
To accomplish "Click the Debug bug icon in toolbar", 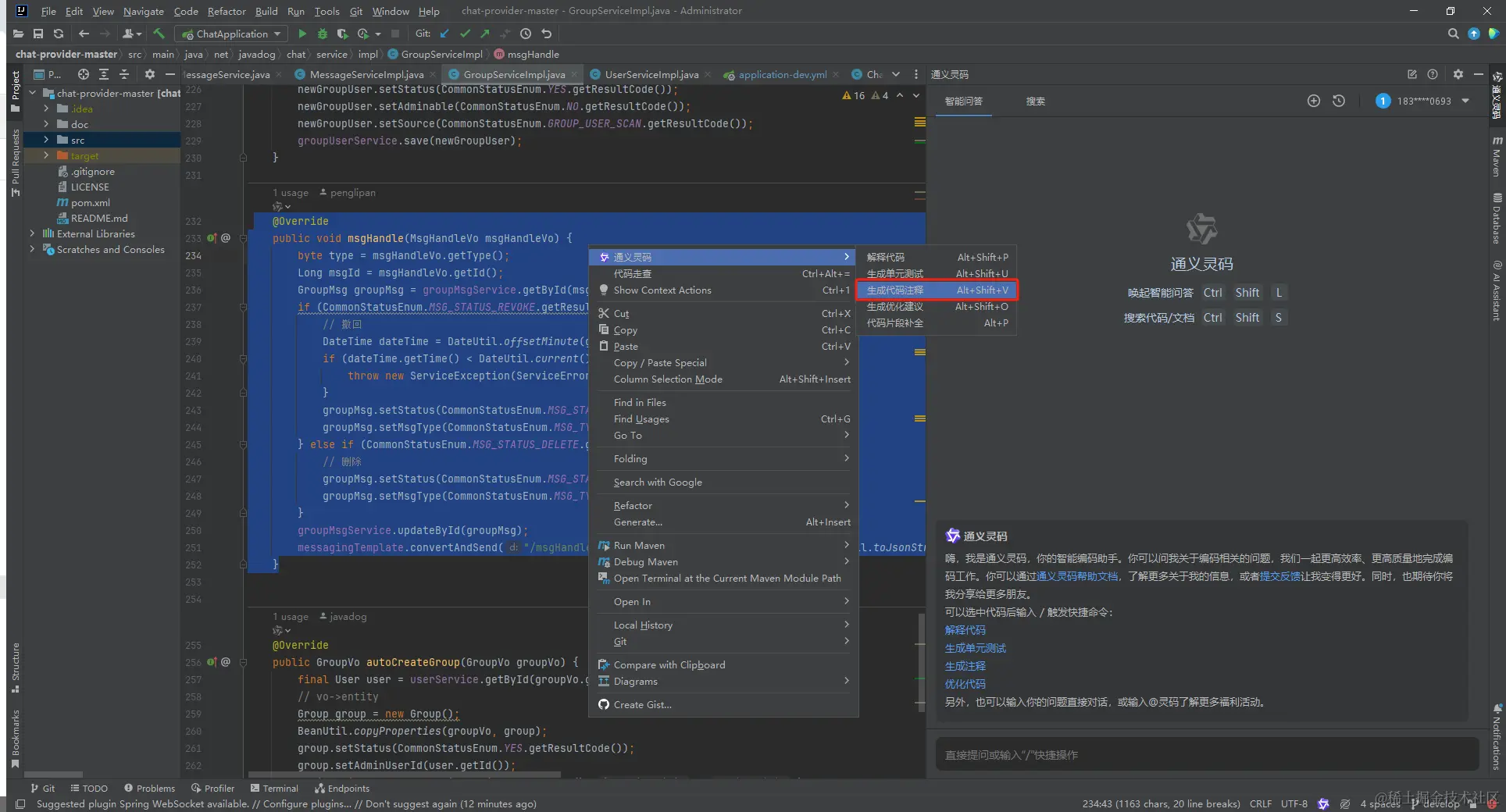I will point(323,34).
